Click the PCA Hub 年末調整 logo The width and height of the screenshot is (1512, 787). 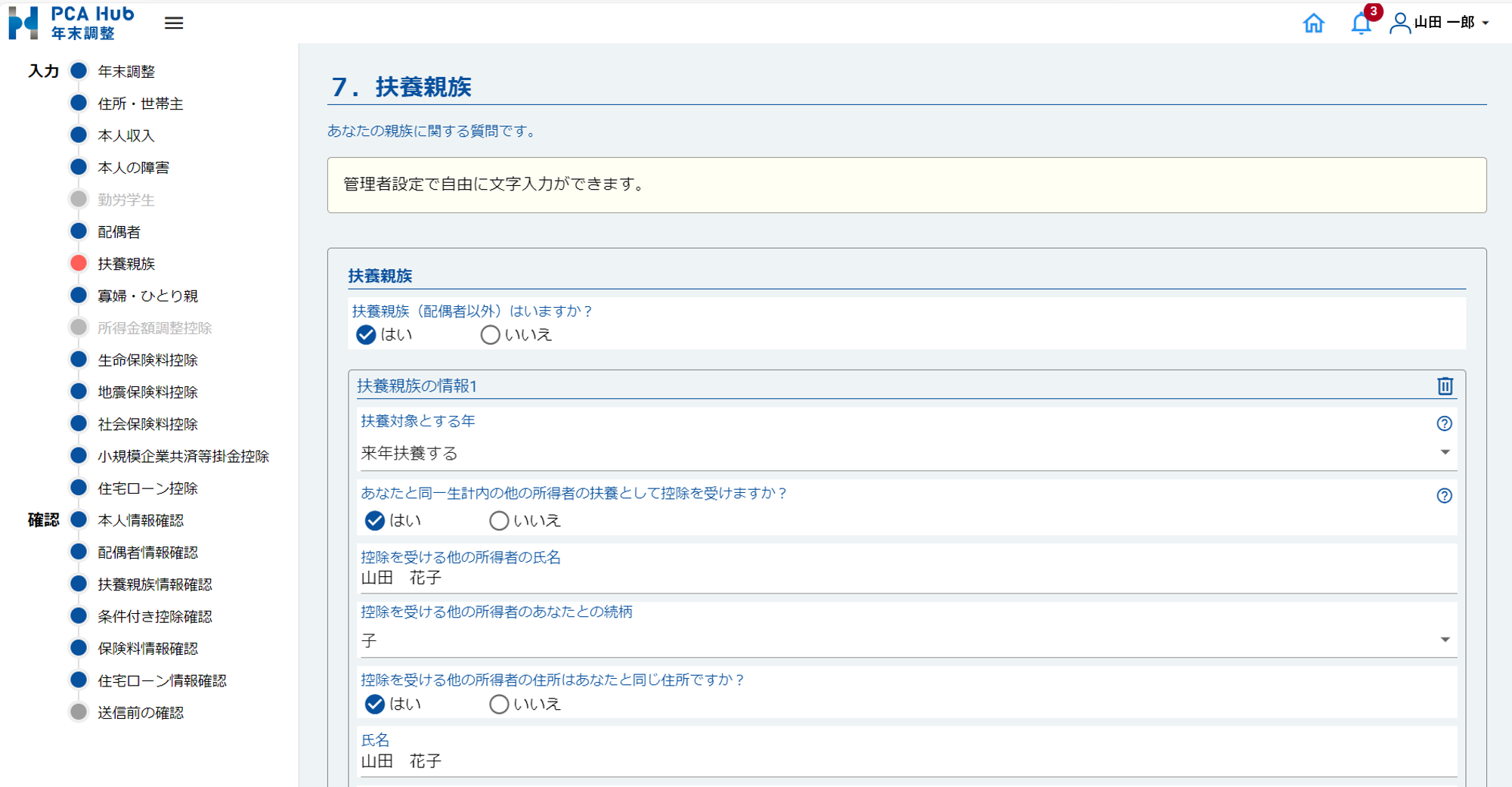pos(76,23)
